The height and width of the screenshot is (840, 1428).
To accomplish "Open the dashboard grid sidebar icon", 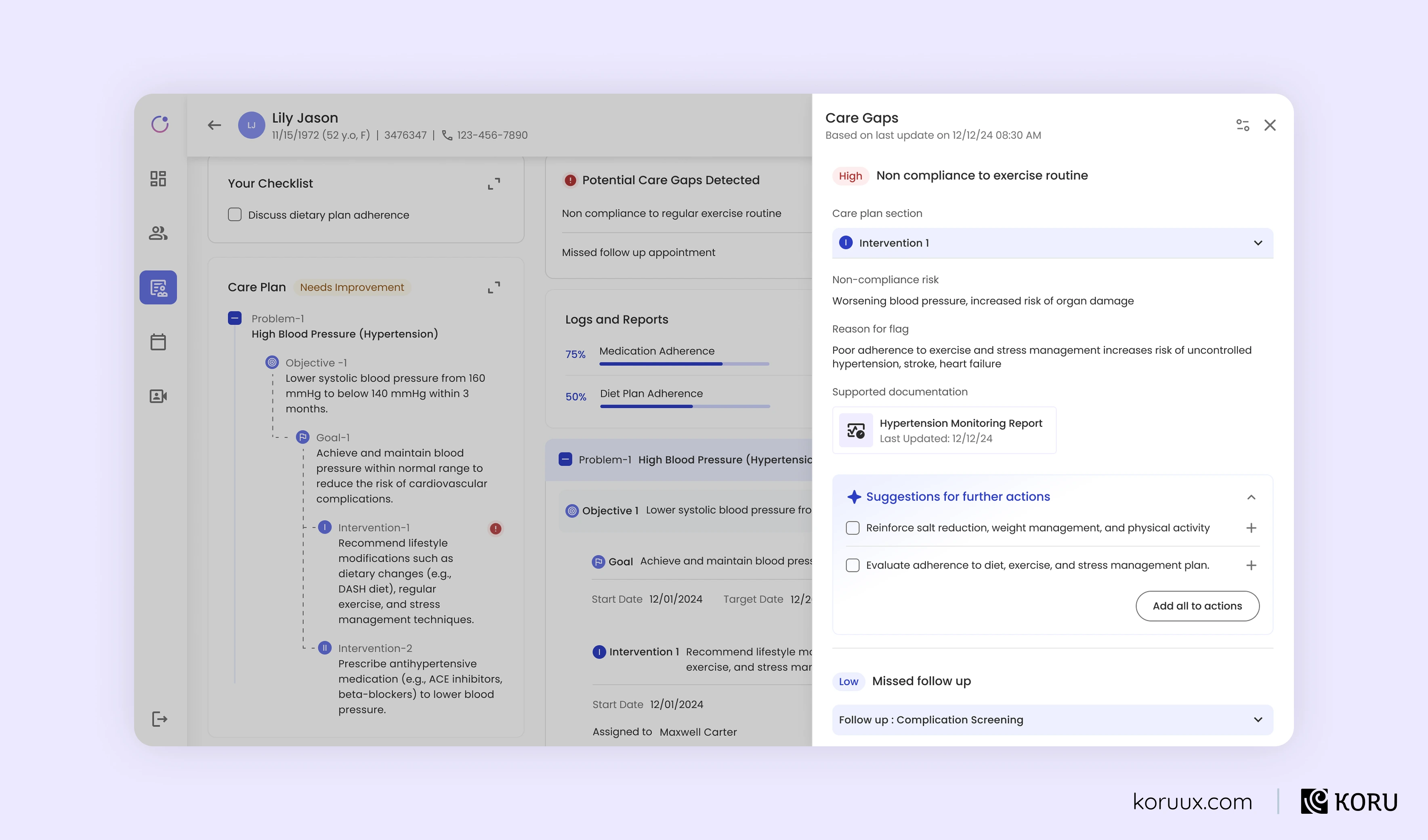I will point(158,178).
